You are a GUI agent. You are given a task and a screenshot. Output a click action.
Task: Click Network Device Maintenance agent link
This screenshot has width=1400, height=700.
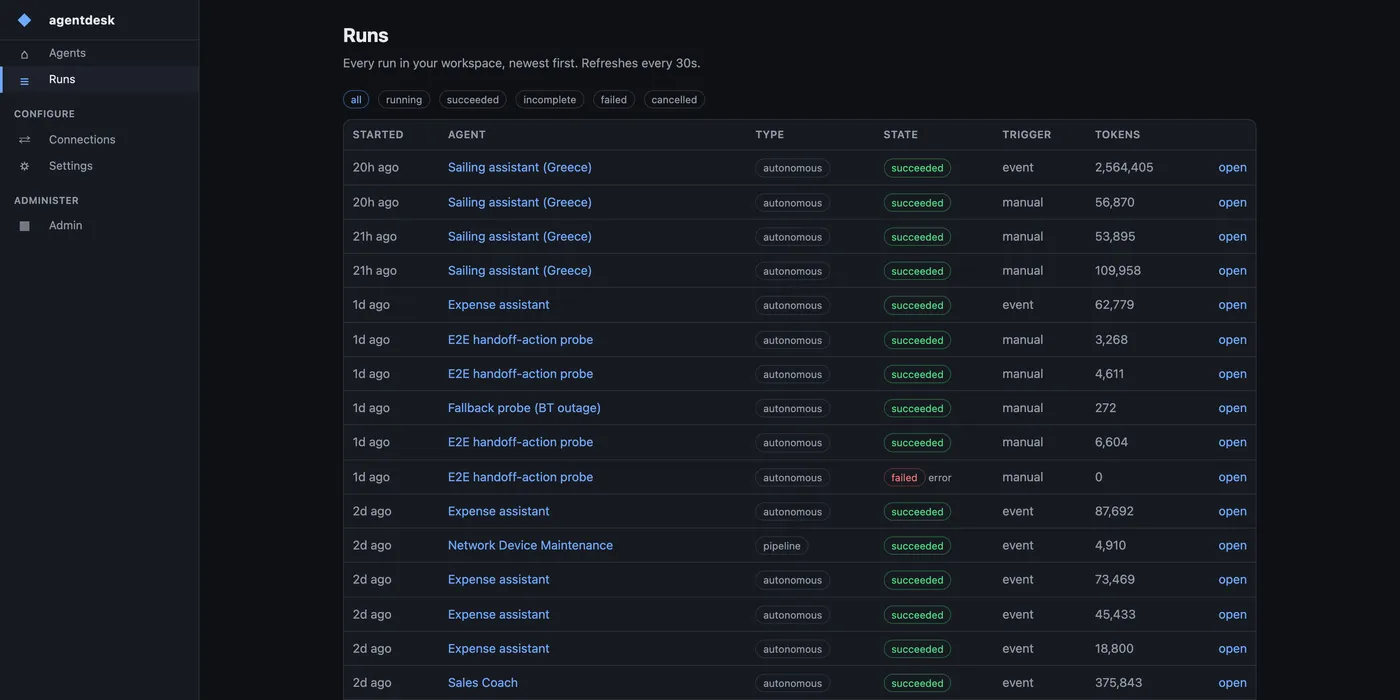(530, 545)
